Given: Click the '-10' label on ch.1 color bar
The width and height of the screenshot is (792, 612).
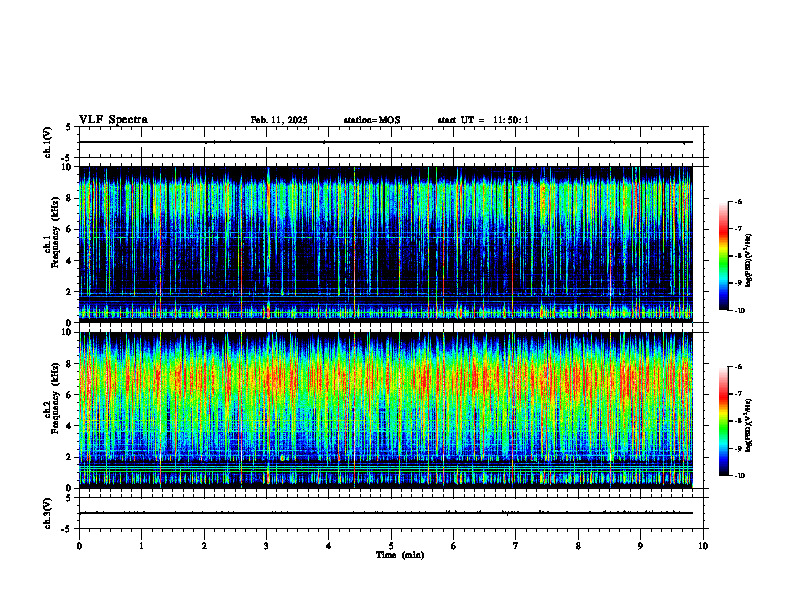Looking at the screenshot, I should point(739,311).
